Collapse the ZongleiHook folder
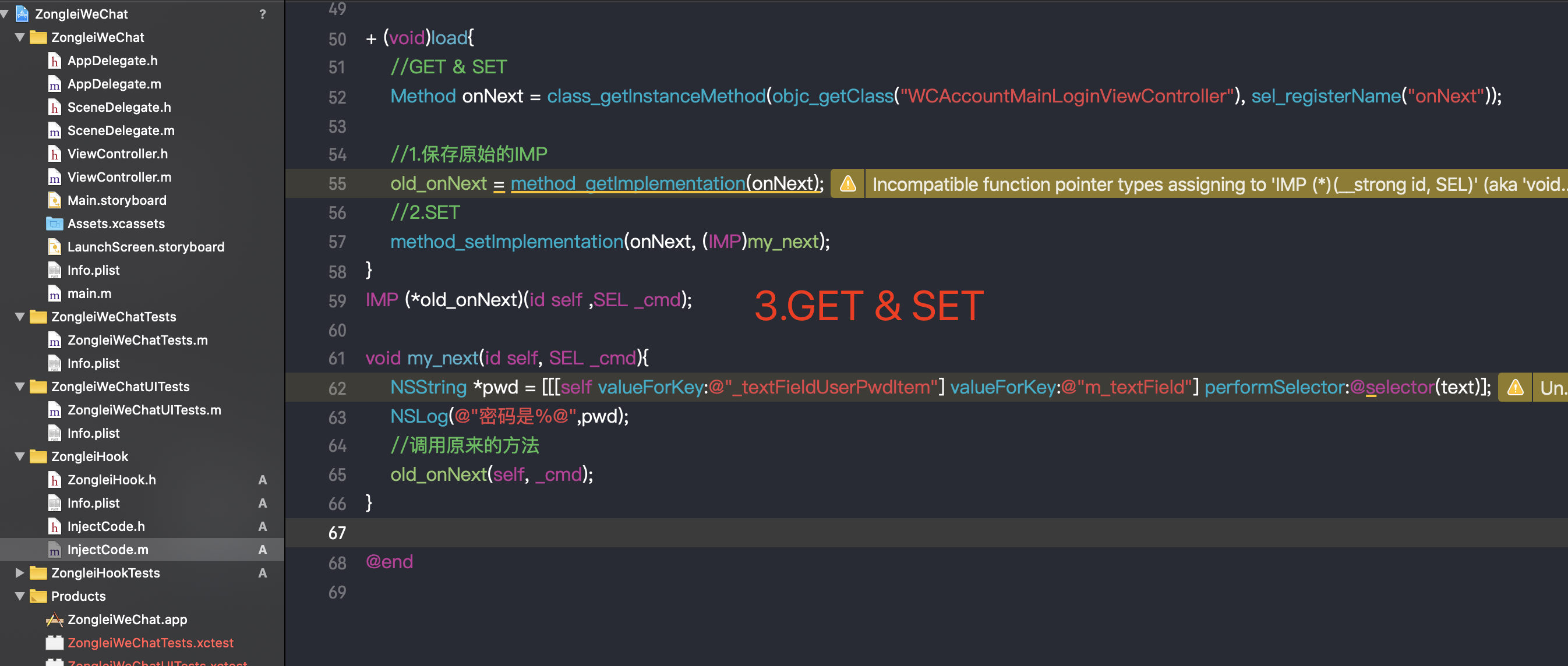The image size is (1568, 666). coord(19,456)
